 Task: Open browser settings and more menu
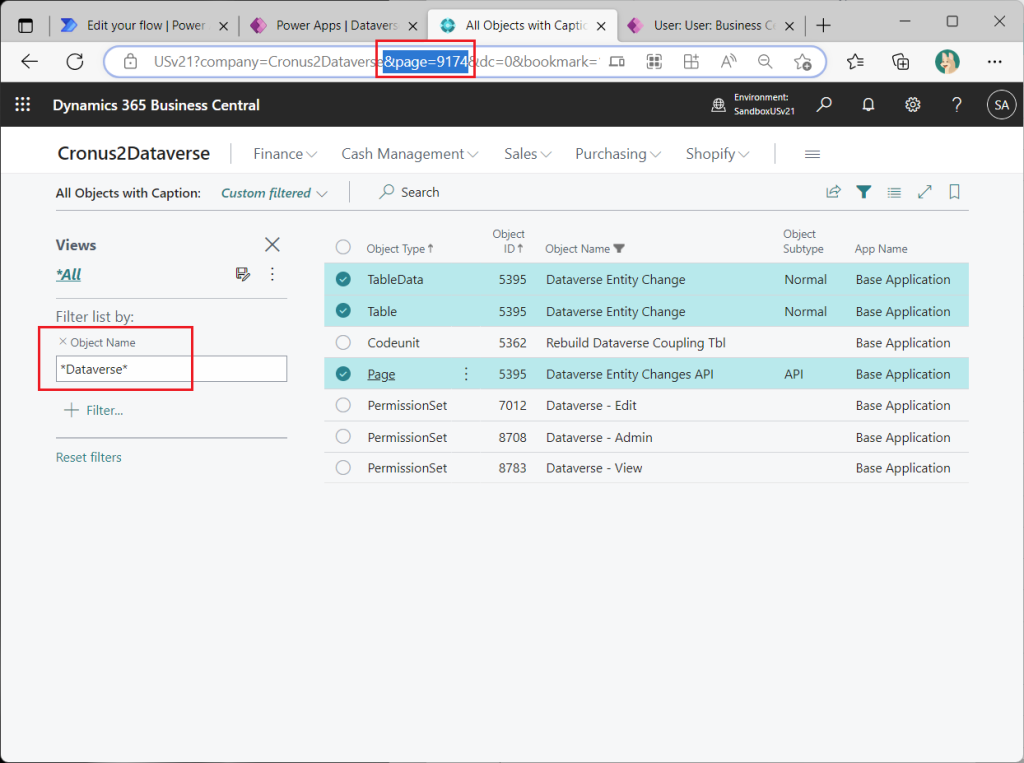(995, 62)
